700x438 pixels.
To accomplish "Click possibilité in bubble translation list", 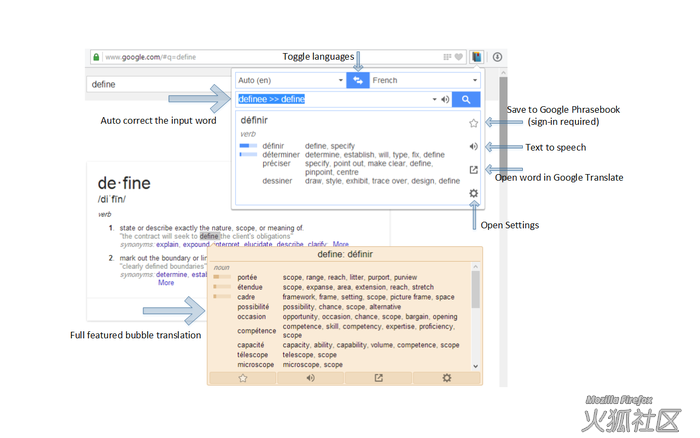I will tap(253, 307).
